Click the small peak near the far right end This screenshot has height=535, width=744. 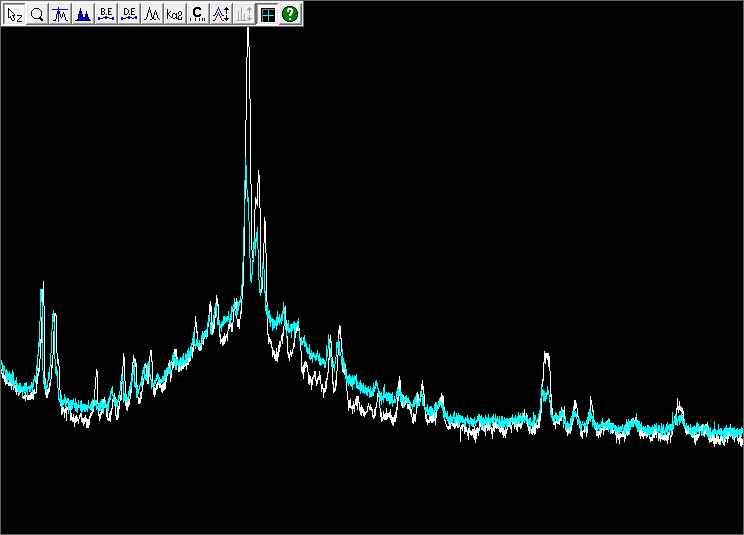[x=679, y=403]
